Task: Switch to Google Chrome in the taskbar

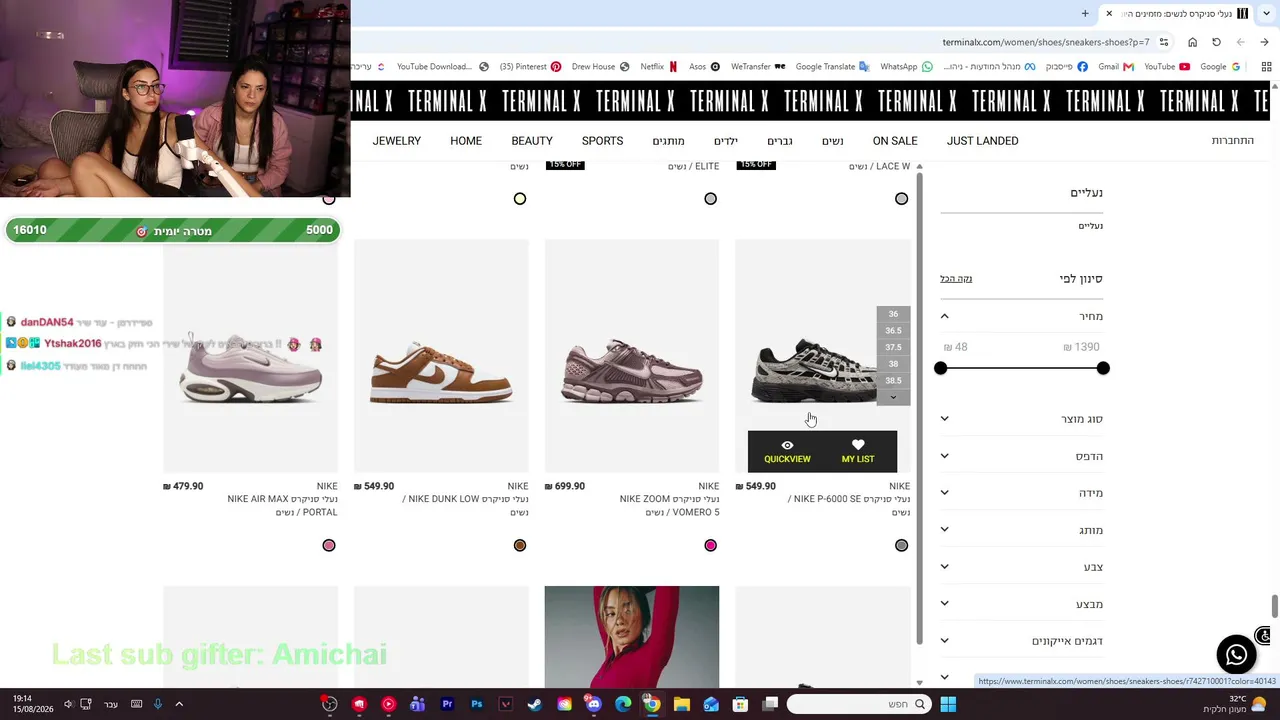Action: (652, 704)
